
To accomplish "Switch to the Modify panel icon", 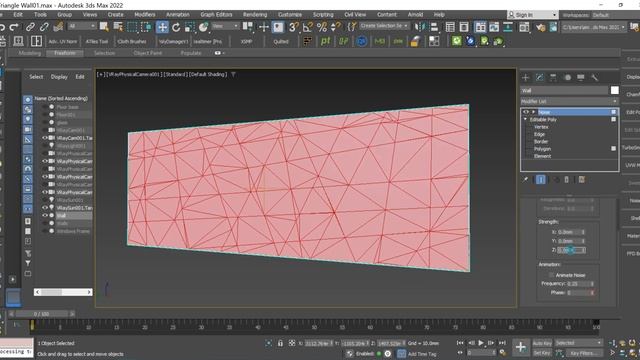I will coord(540,77).
